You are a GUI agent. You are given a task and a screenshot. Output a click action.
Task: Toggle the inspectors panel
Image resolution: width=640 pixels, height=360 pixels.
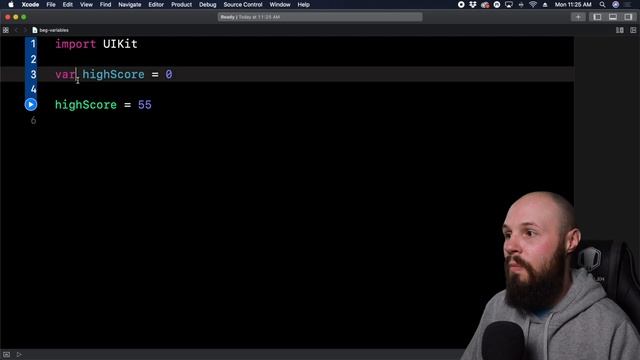pyautogui.click(x=628, y=17)
